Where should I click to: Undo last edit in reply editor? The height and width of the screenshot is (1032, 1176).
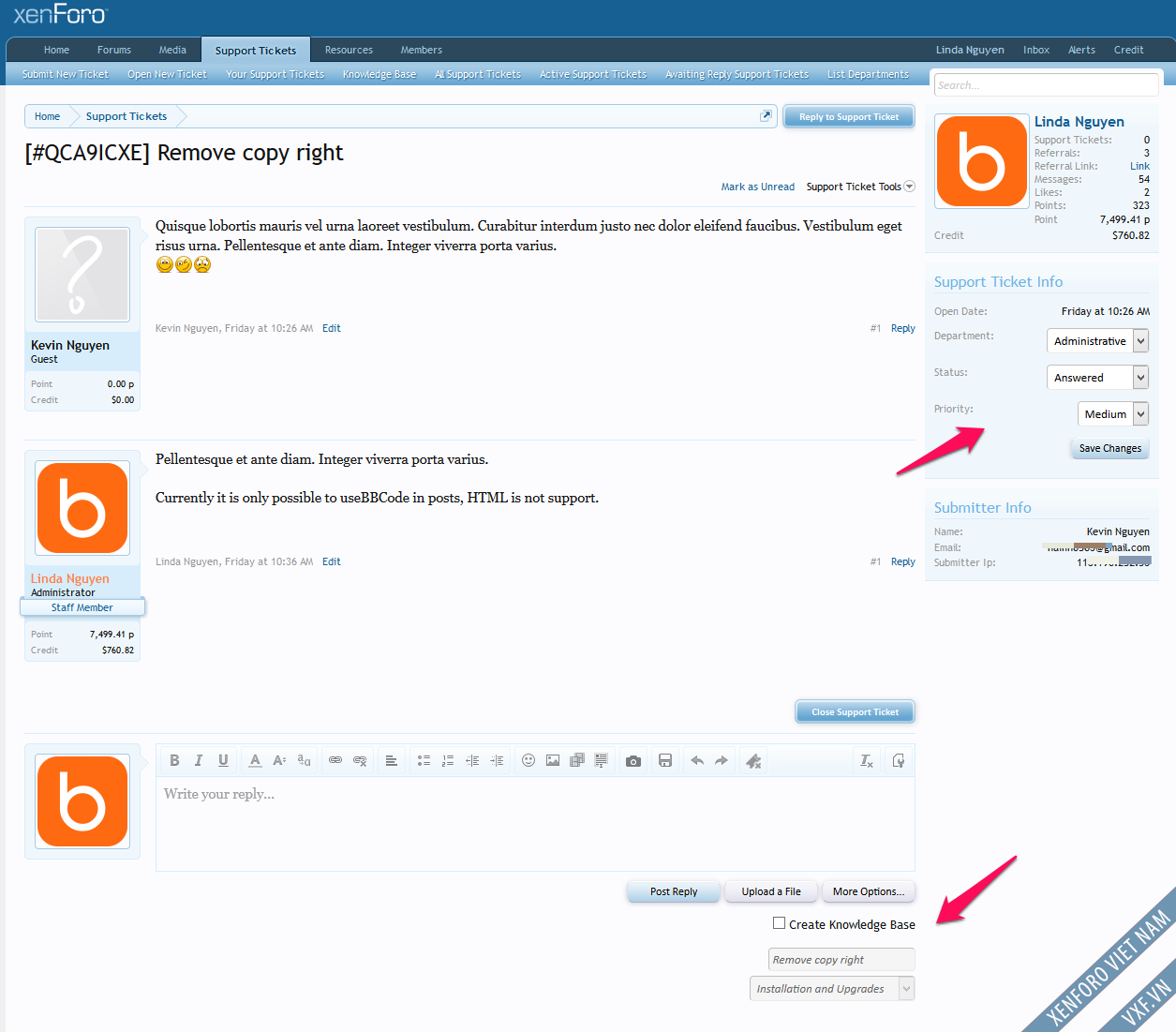tap(697, 760)
